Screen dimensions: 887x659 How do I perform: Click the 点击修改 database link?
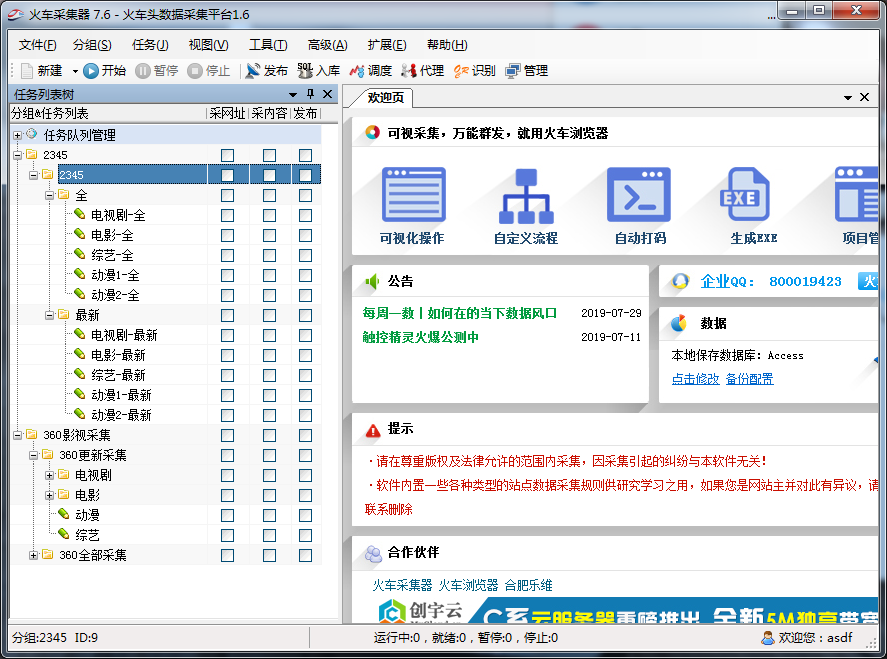coord(695,379)
